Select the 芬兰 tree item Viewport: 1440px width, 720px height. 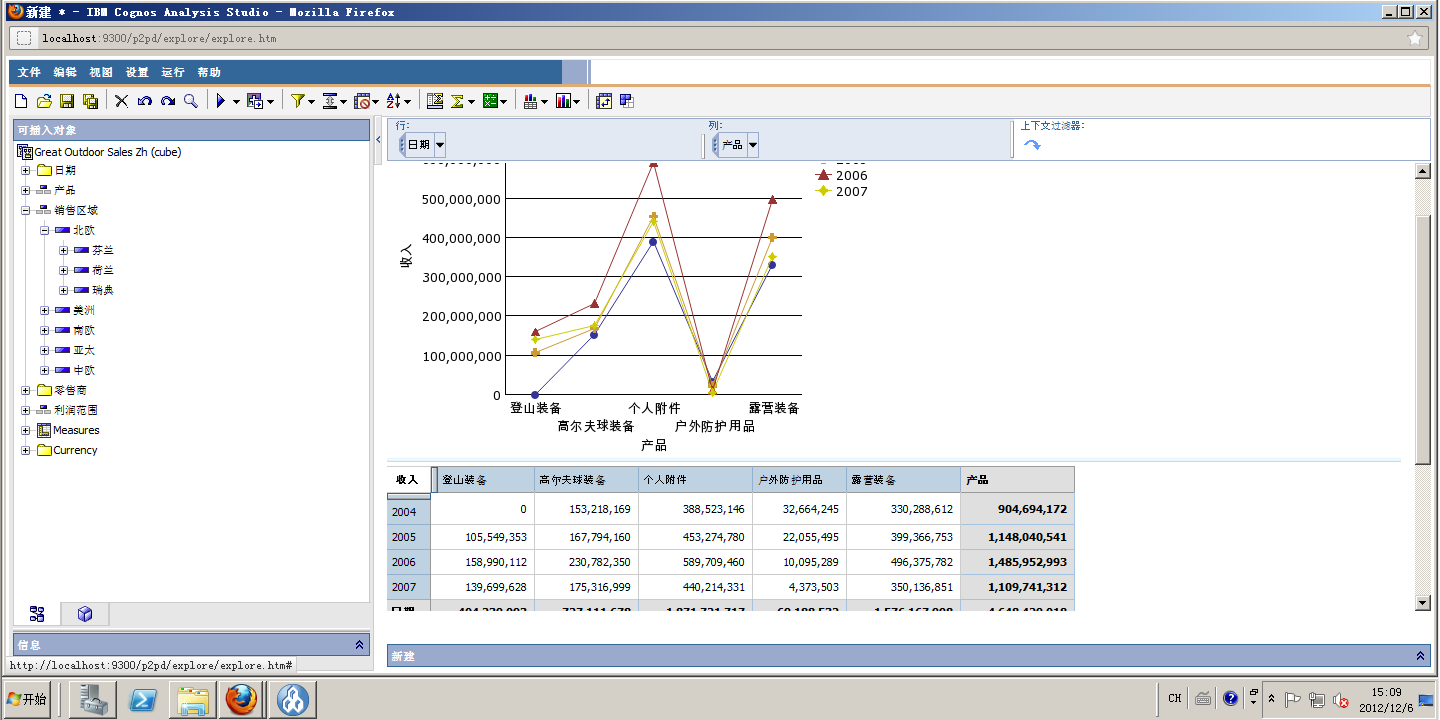click(x=103, y=250)
